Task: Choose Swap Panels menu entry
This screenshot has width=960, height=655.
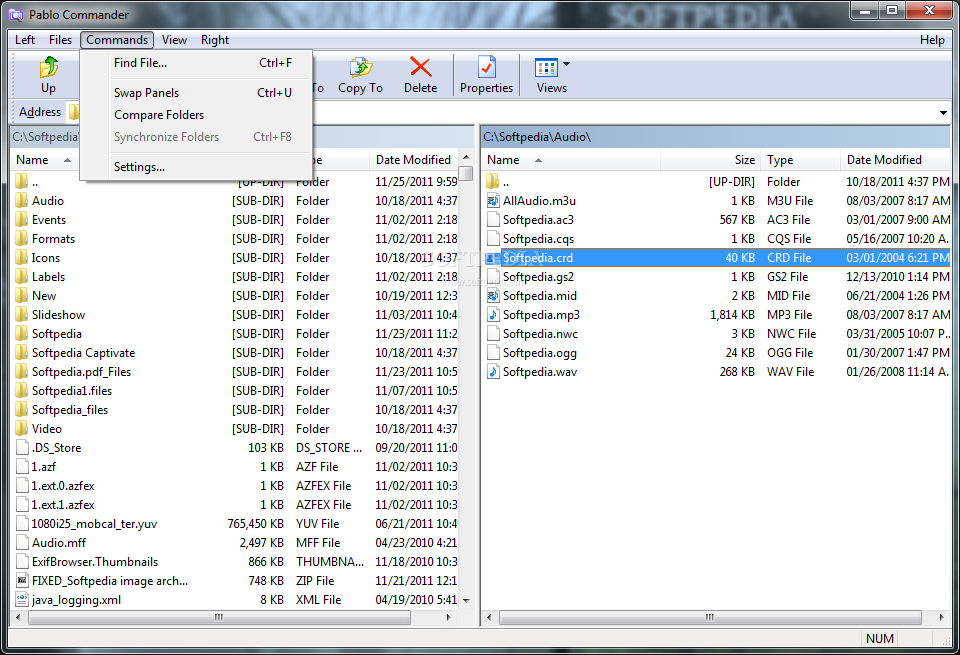Action: pos(196,93)
